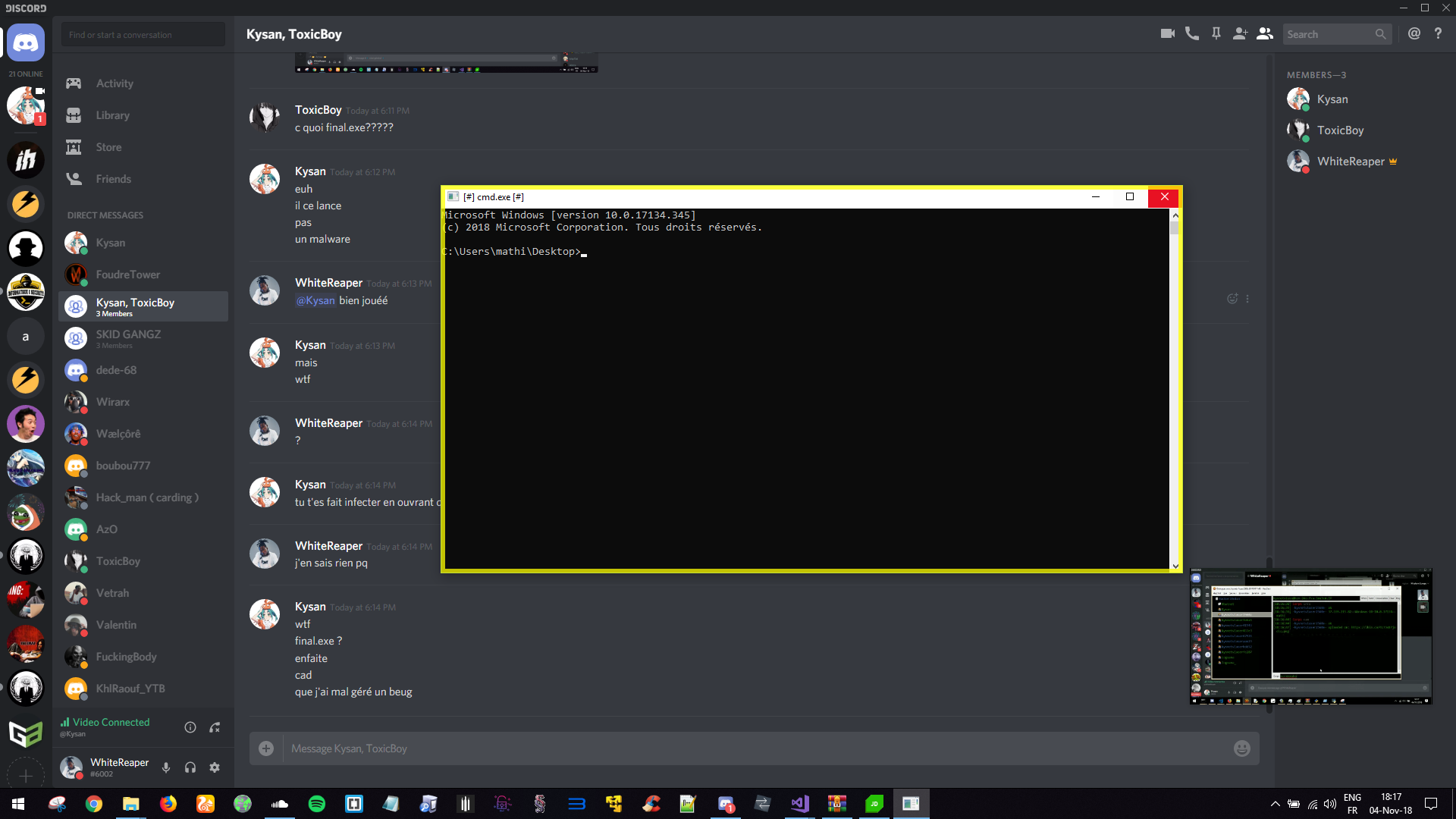Toggle headphone deafen
Viewport: 1456px width, 819px height.
[x=190, y=767]
